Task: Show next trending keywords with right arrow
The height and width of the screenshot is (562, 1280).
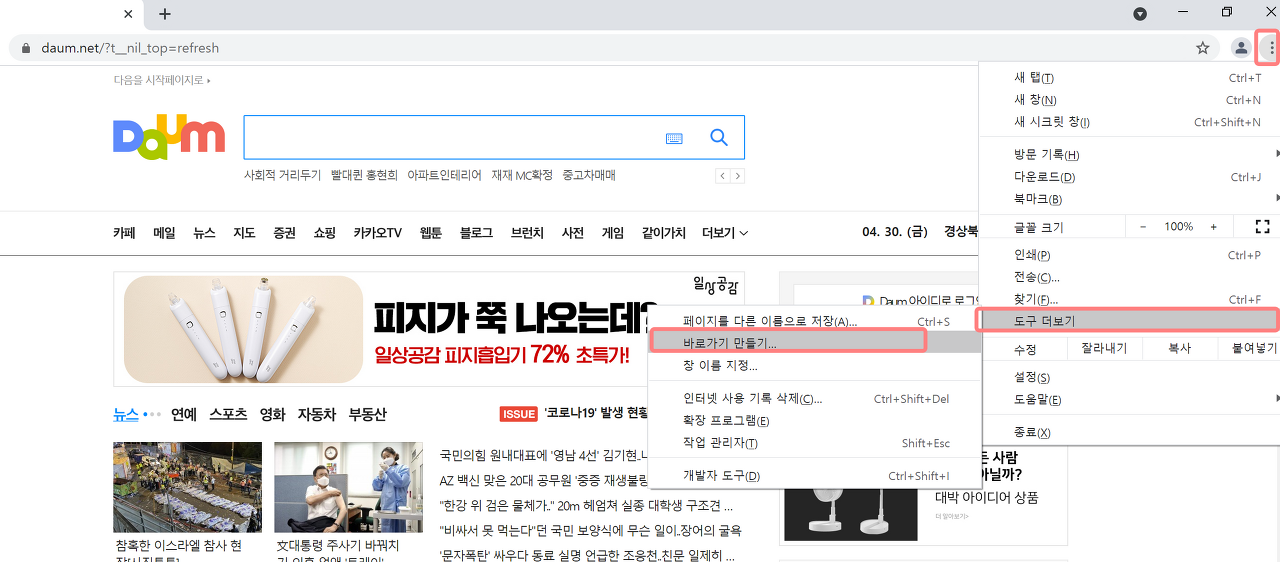Action: pyautogui.click(x=738, y=176)
